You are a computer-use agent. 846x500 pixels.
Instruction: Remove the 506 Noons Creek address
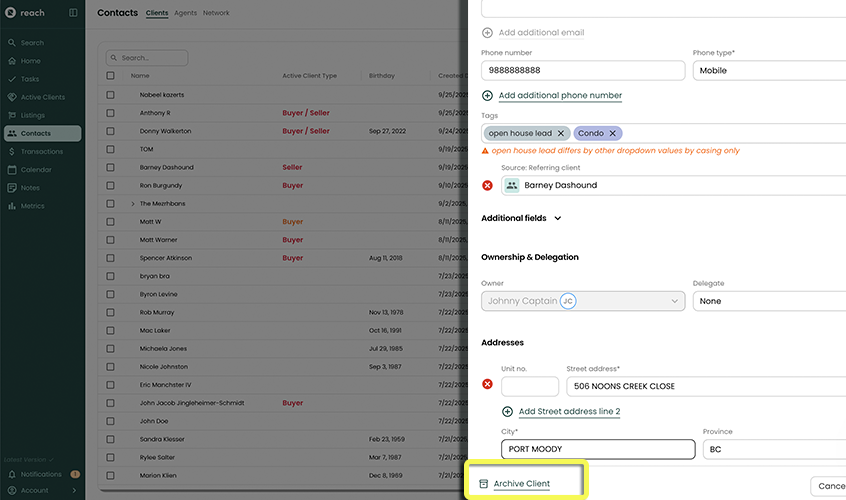(x=488, y=385)
